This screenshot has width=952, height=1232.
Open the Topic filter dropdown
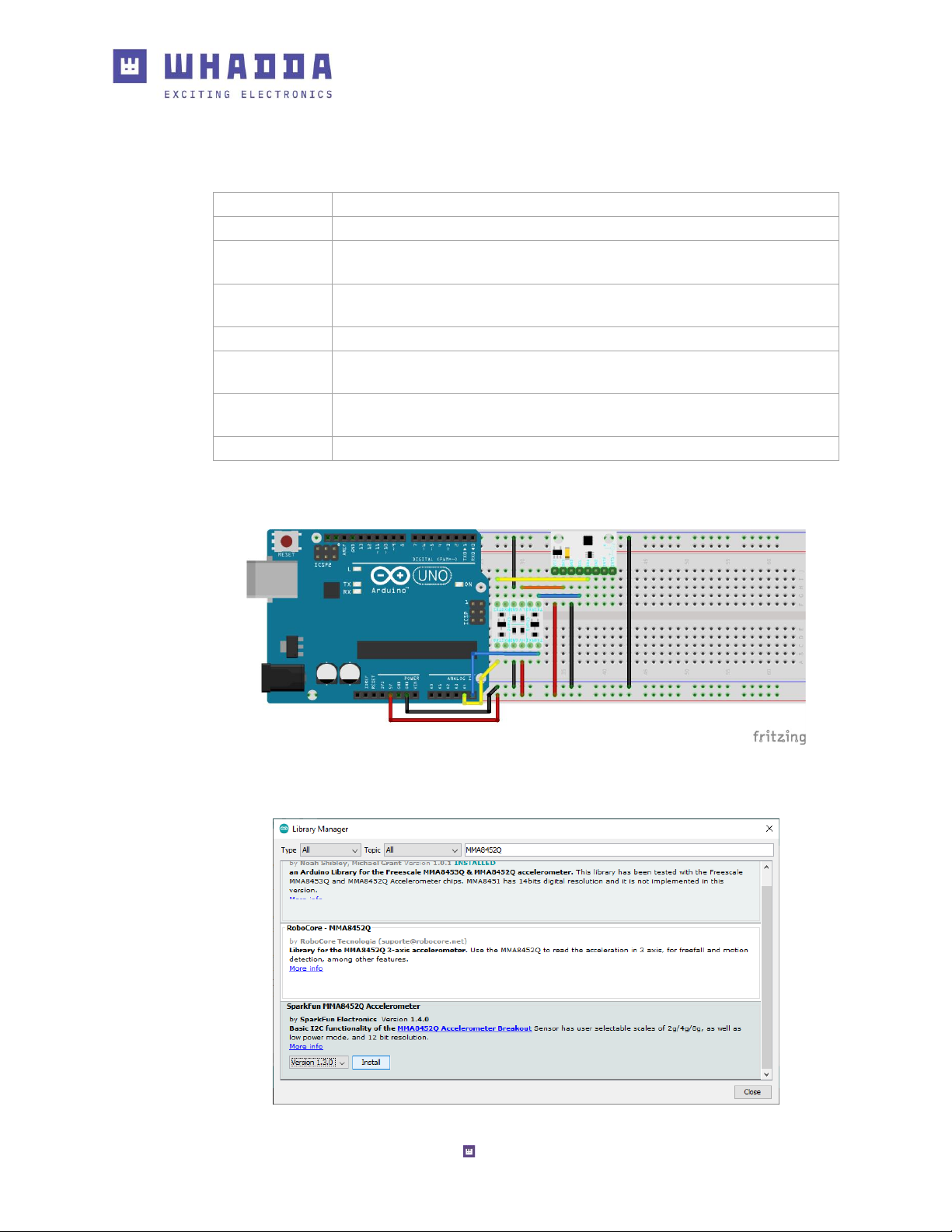click(423, 850)
